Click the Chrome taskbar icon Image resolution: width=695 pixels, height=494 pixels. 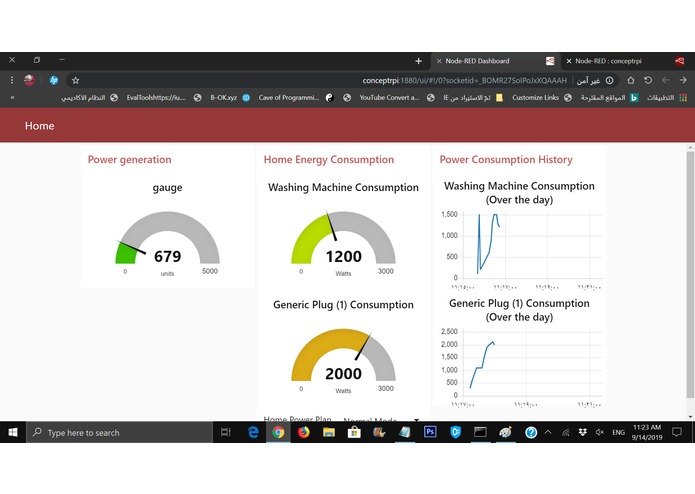278,432
